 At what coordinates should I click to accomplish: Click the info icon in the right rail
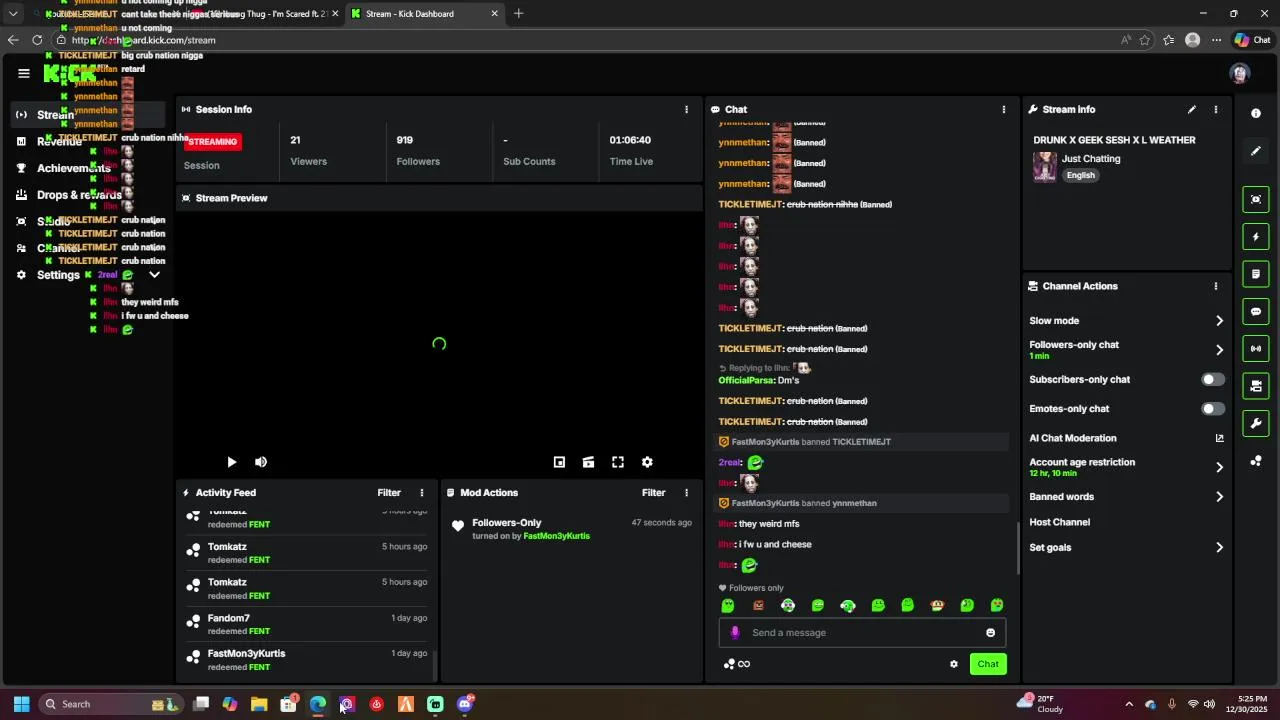point(1256,114)
